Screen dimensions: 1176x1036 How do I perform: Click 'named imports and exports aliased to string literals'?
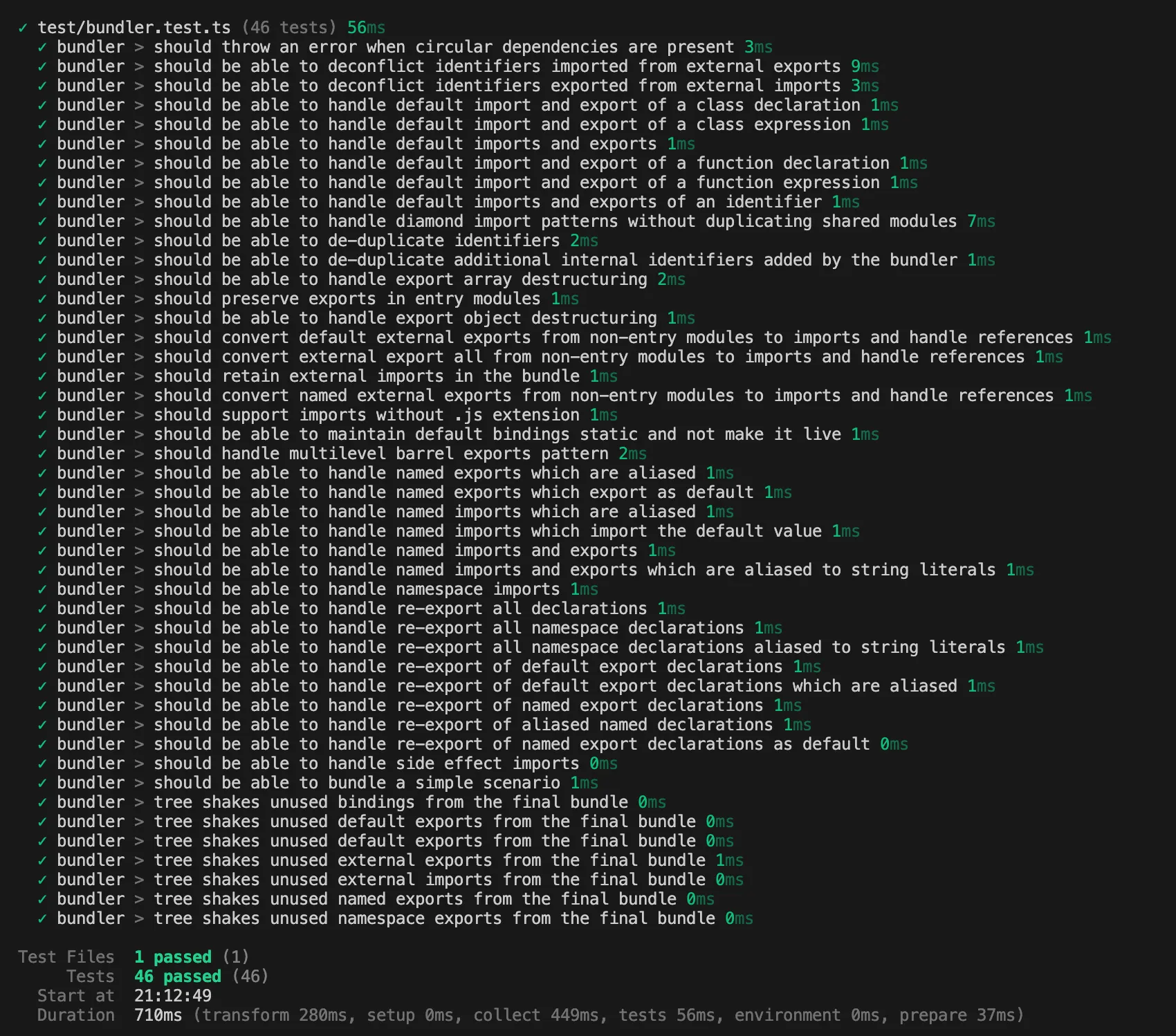click(535, 570)
